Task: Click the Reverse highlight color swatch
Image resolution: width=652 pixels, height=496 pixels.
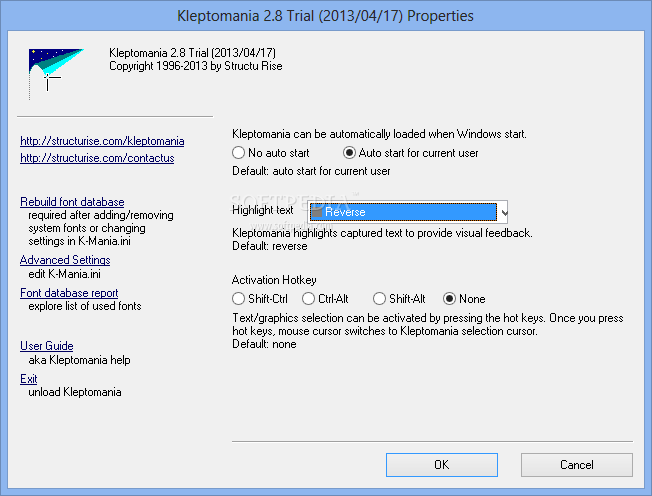Action: click(317, 212)
